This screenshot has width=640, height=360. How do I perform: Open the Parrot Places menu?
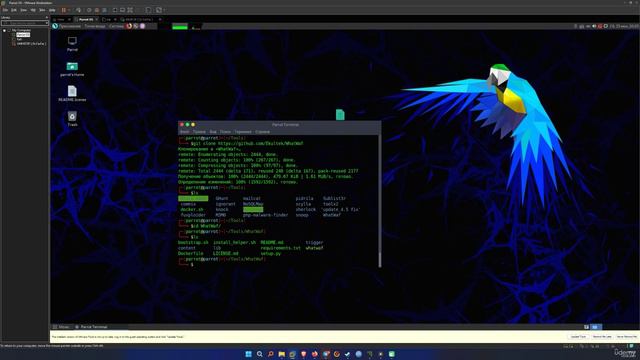95,26
